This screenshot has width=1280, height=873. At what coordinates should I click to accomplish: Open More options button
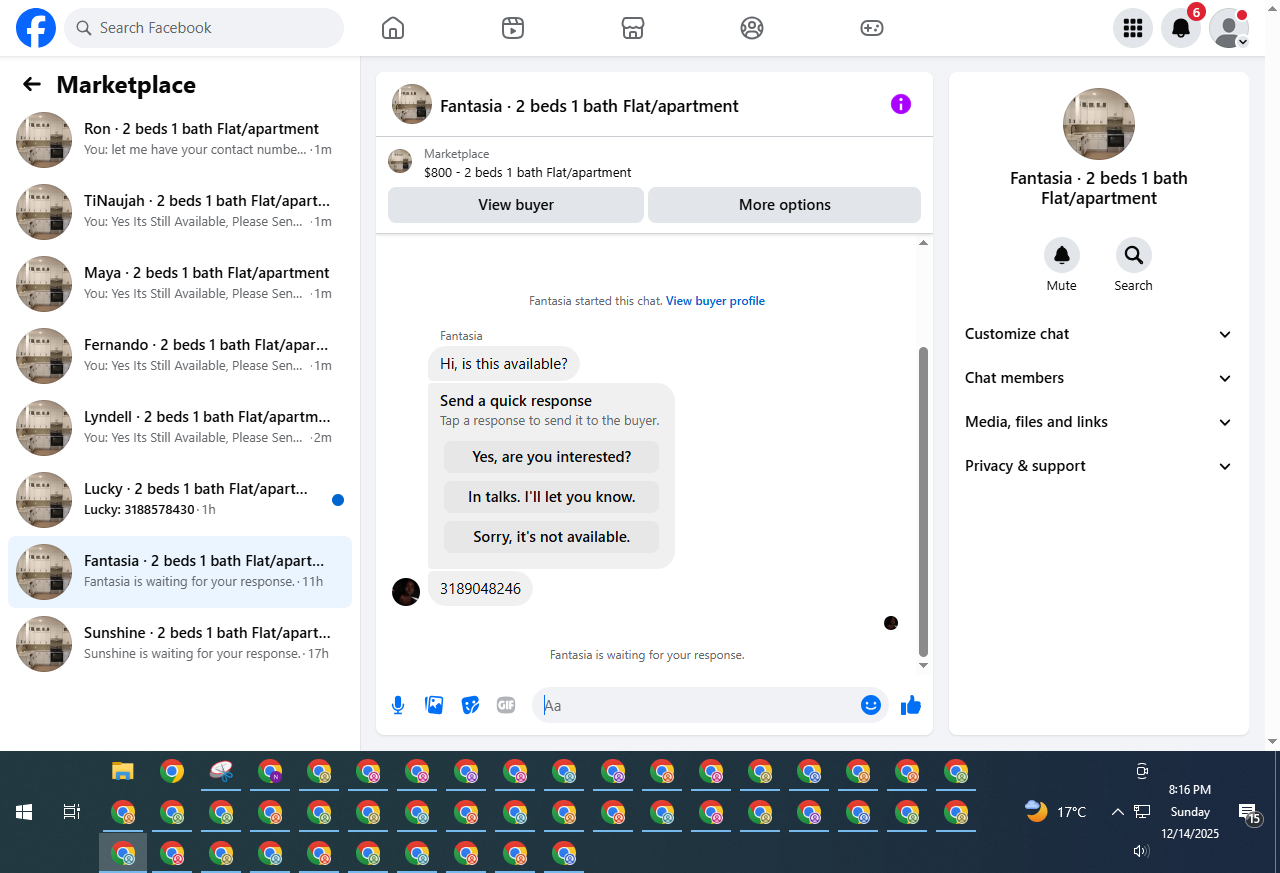click(784, 205)
